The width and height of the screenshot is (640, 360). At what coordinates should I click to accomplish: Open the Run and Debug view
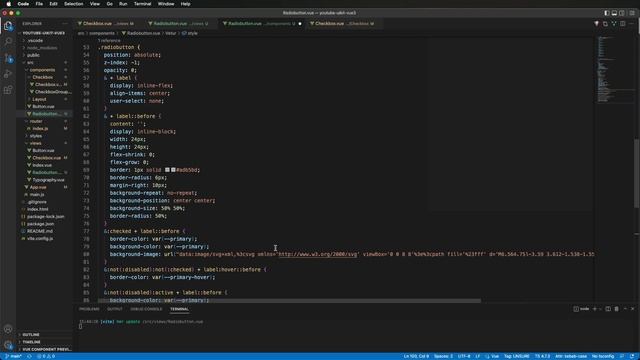pyautogui.click(x=8, y=74)
